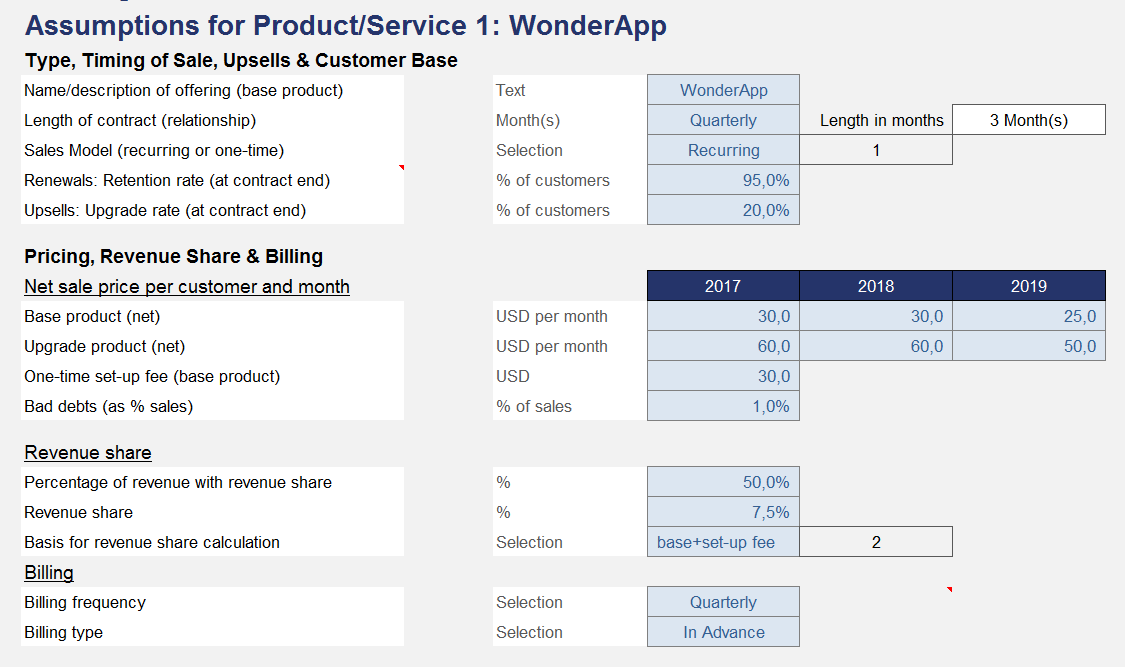
Task: Click the '% of sales' unit label
Action: 534,407
